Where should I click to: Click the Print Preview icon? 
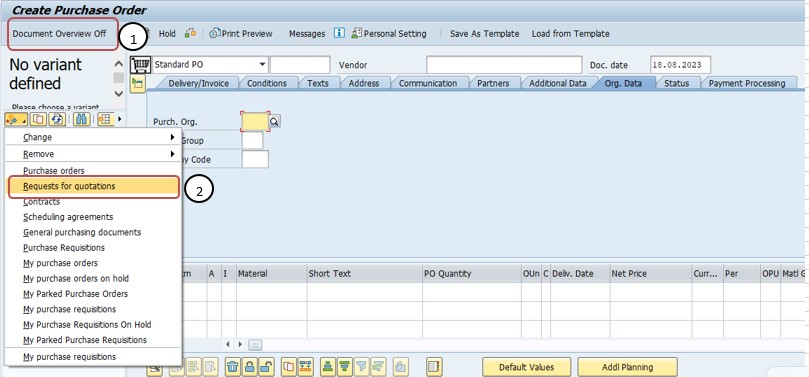click(215, 34)
